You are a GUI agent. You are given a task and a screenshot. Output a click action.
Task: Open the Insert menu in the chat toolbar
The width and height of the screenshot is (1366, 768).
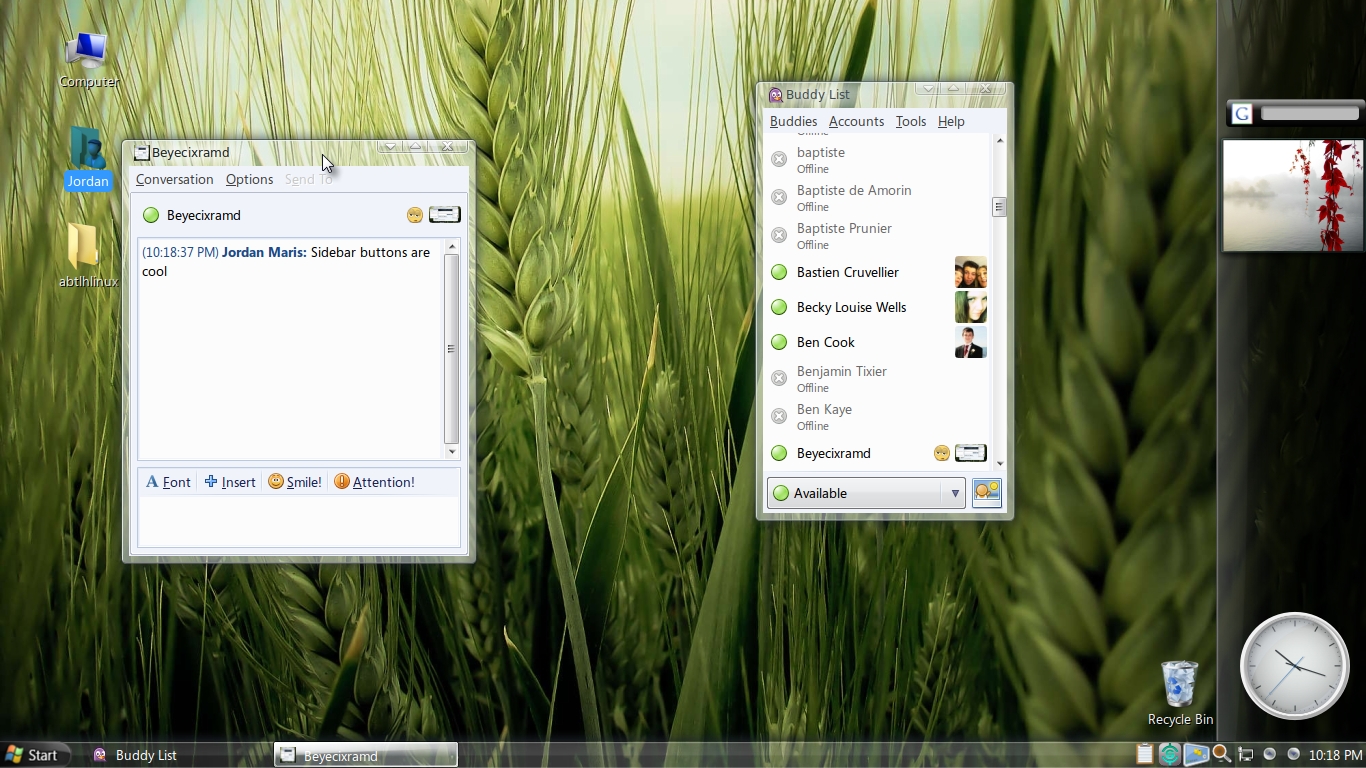pos(230,482)
